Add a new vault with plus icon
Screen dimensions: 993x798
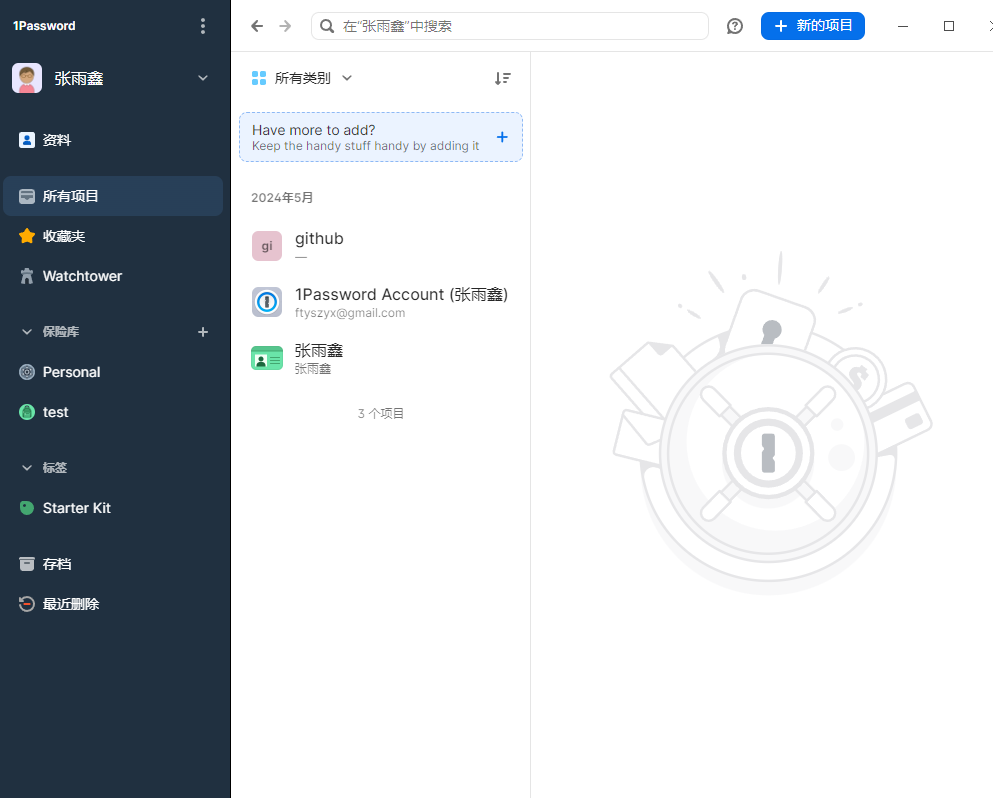click(x=203, y=332)
